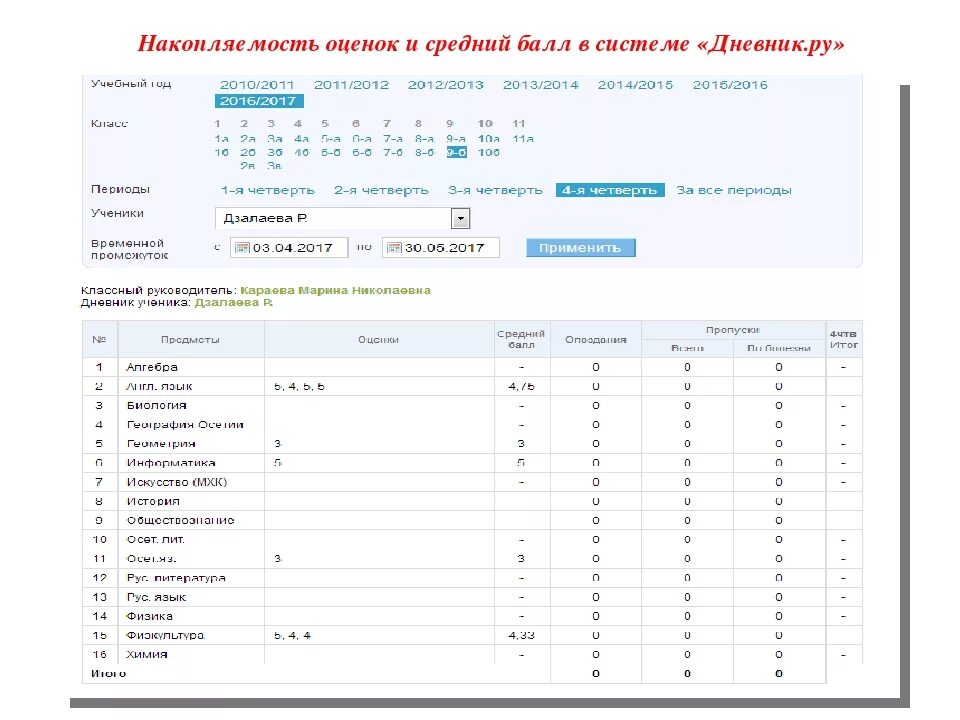Click the Опоздания column header
This screenshot has height=720, width=960.
(x=596, y=340)
